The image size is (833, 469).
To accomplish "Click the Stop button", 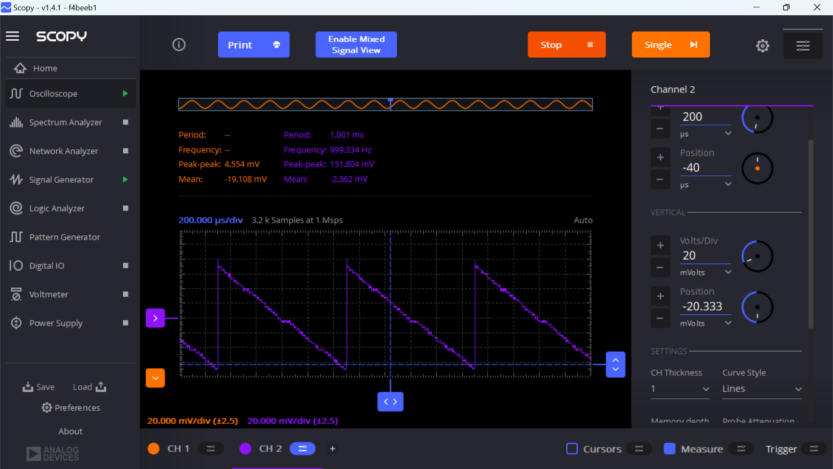I will 566,45.
